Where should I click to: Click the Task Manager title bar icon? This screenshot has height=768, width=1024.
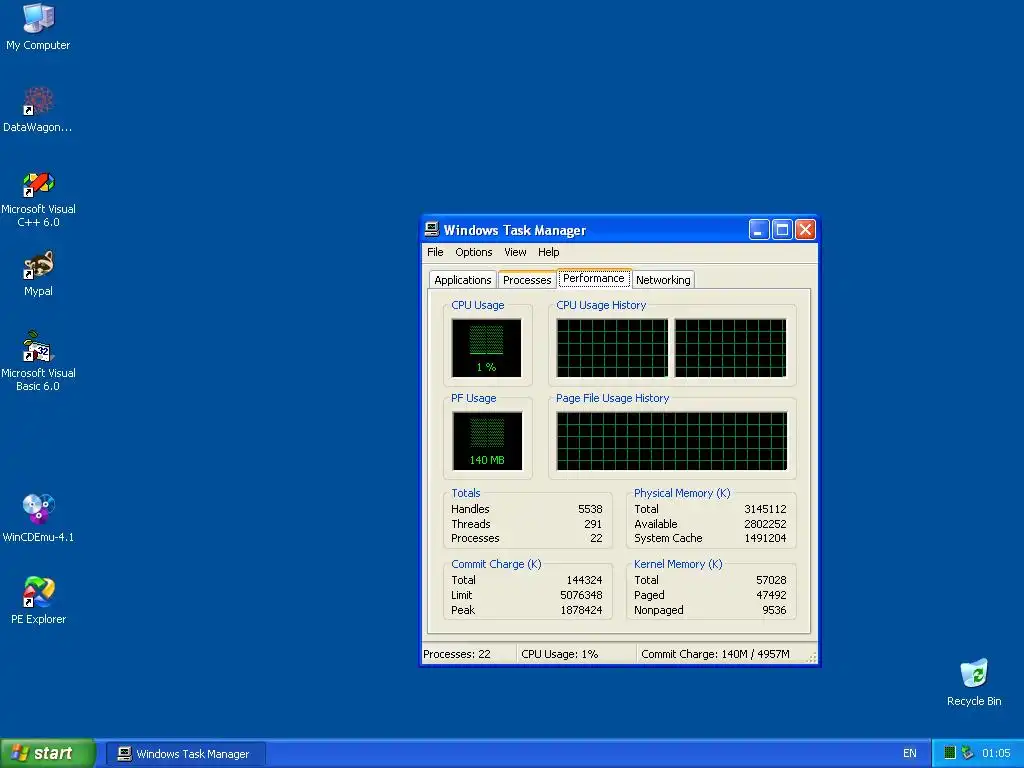432,229
